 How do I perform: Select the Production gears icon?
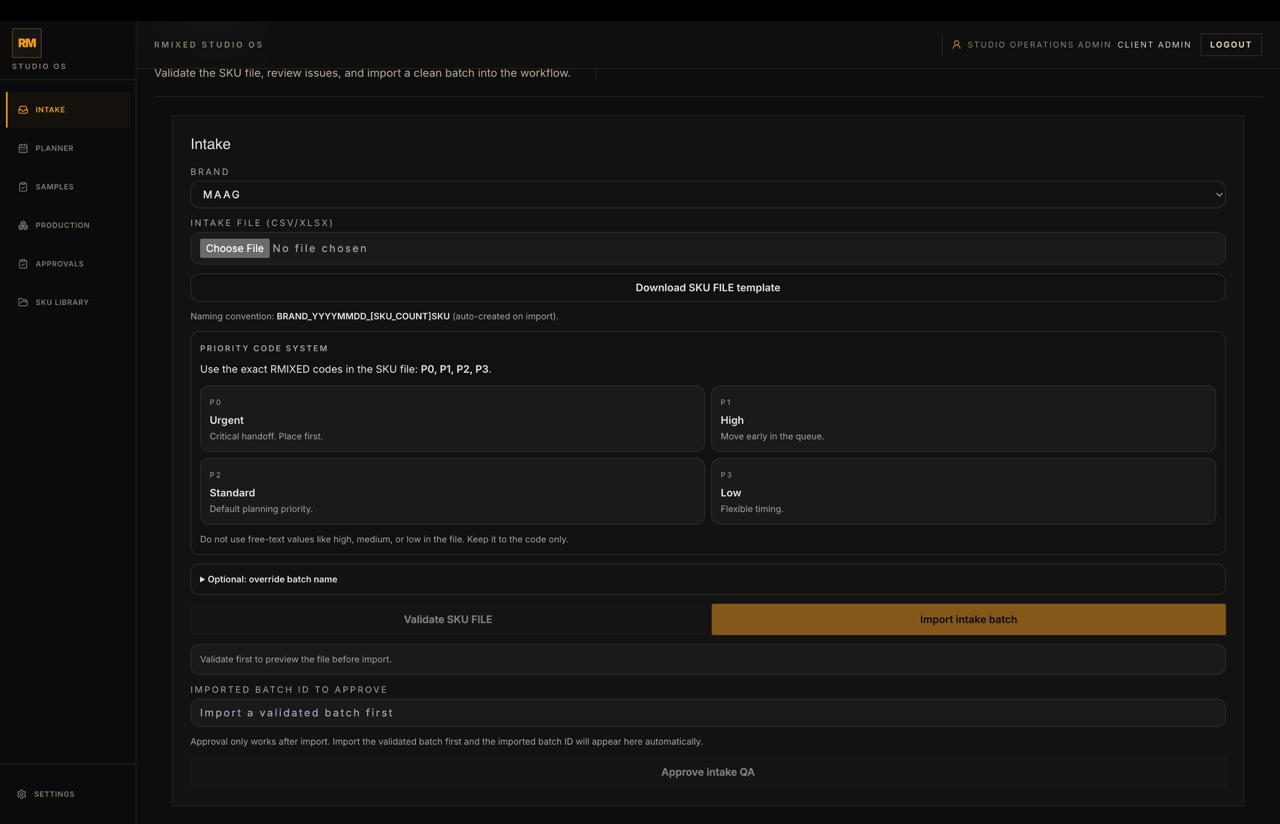22,225
